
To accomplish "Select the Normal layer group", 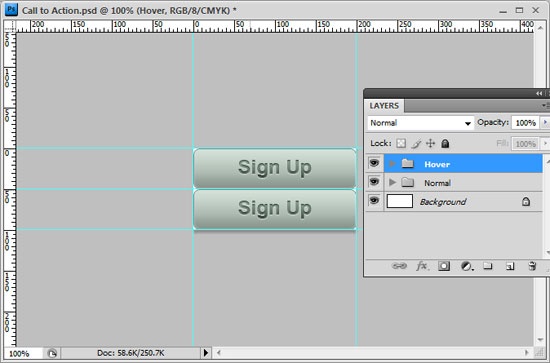I will pyautogui.click(x=463, y=182).
